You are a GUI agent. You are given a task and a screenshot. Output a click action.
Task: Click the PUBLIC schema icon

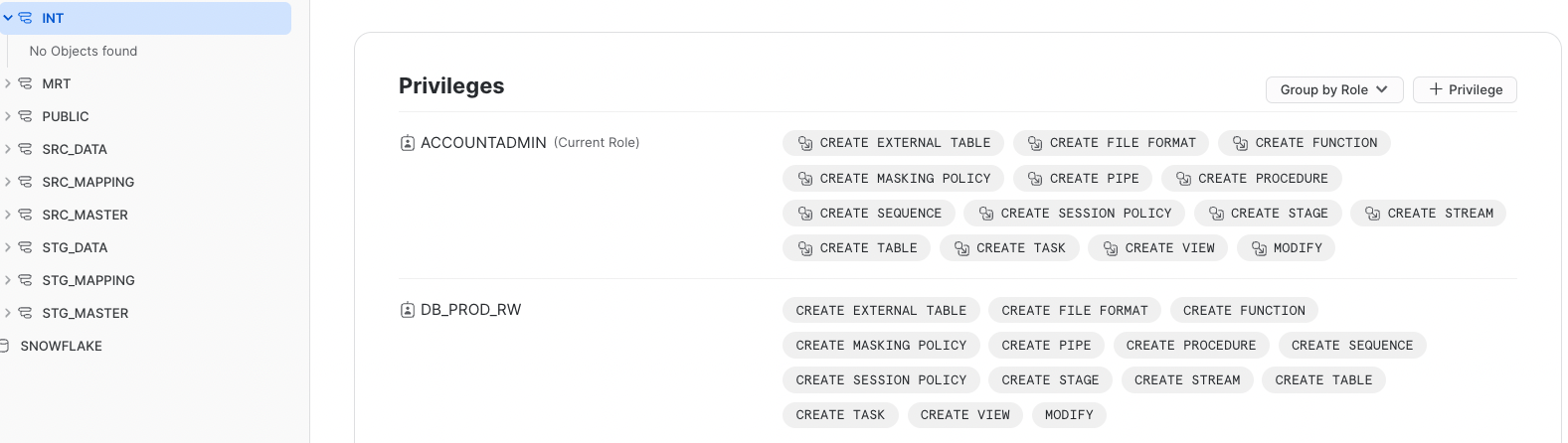coord(25,116)
